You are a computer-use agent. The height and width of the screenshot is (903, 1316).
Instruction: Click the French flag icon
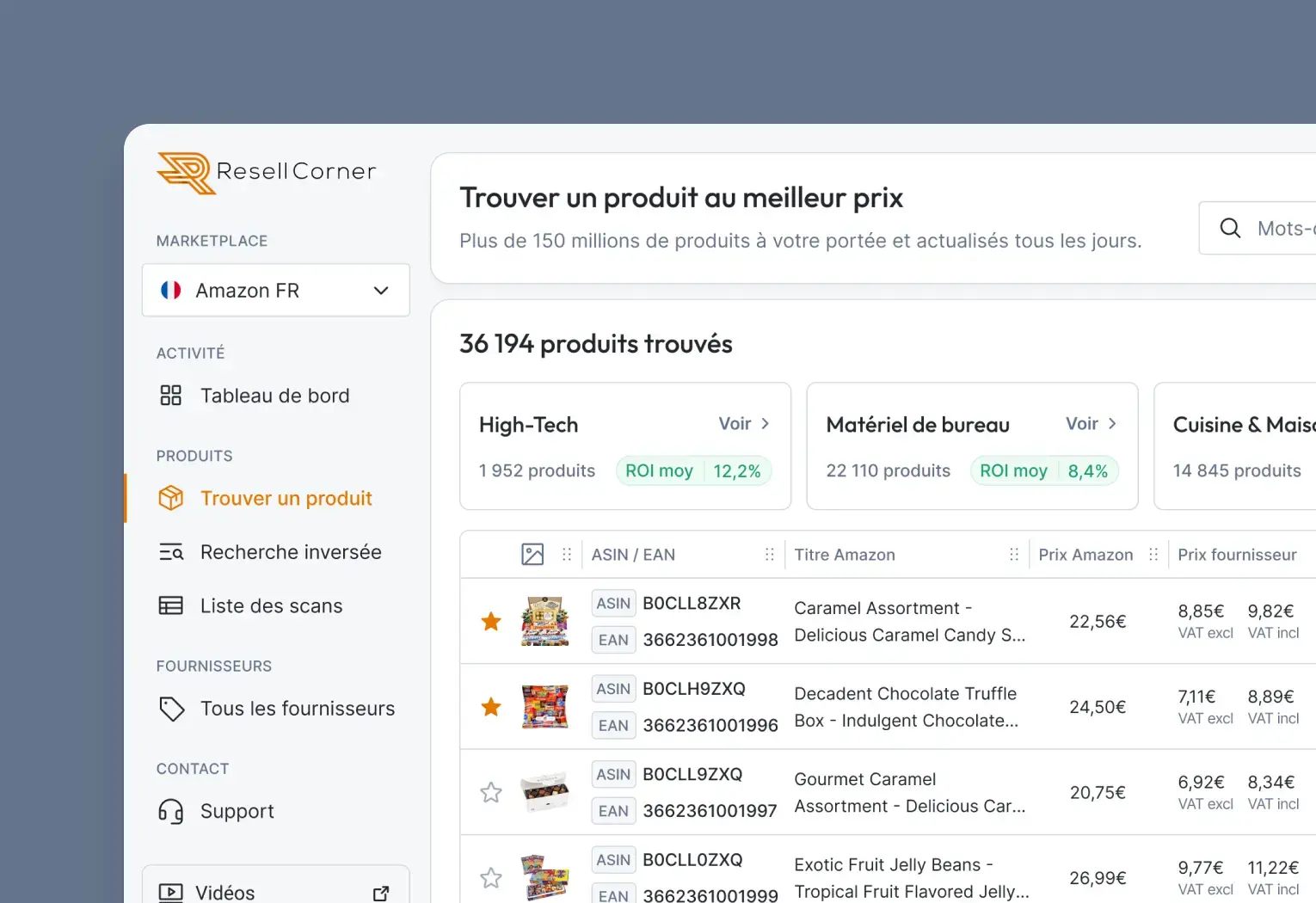pos(171,291)
